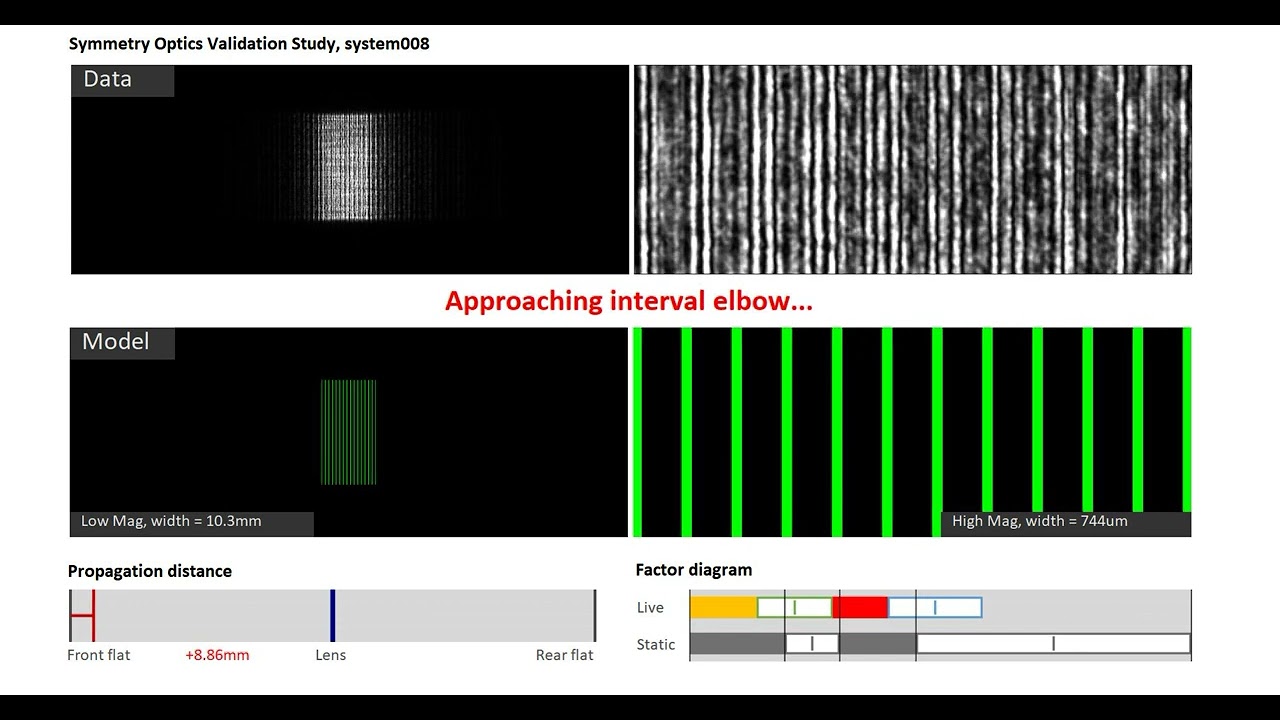Click the 'Rear flat' label
Viewport: 1280px width, 720px height.
click(565, 655)
